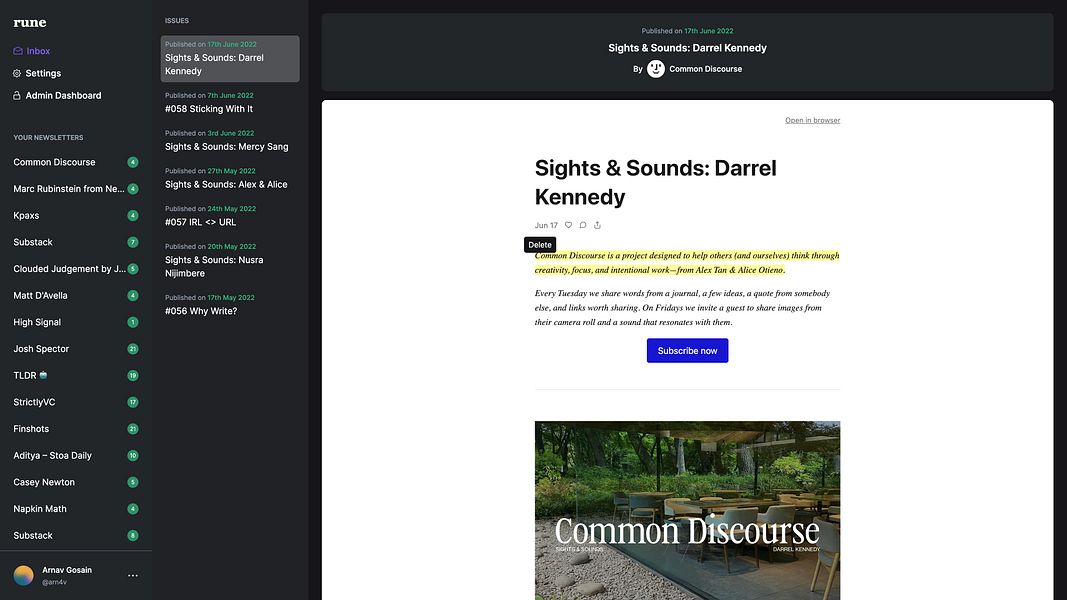The image size is (1067, 600).
Task: Click the unread badge beside TLDR
Action: point(133,376)
